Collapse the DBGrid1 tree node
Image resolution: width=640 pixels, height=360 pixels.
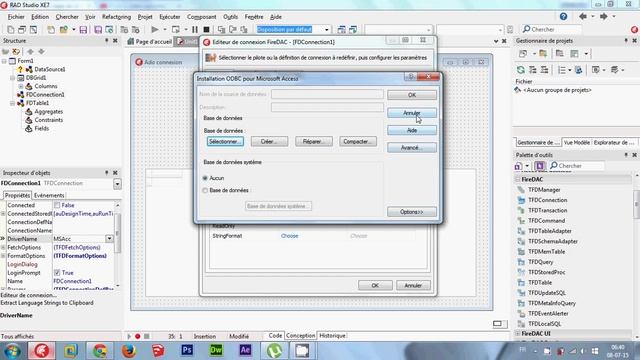13,78
